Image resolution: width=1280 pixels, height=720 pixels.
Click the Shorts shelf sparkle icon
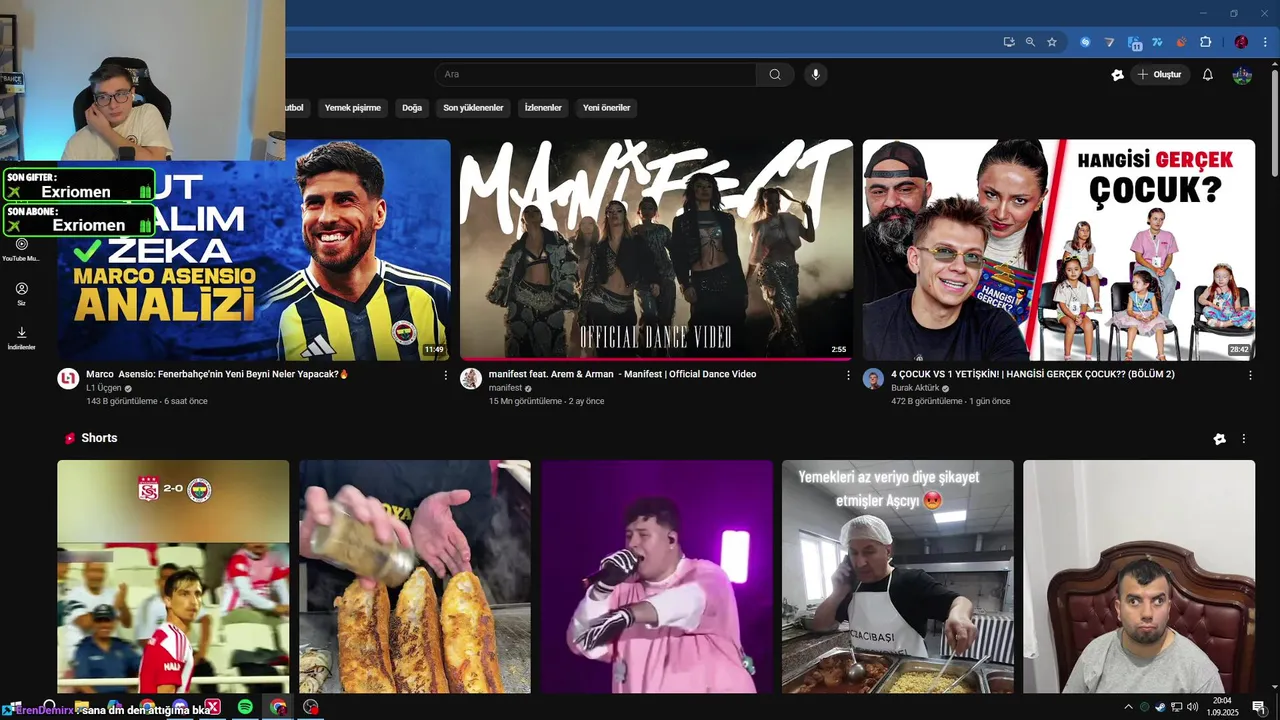click(x=1219, y=438)
